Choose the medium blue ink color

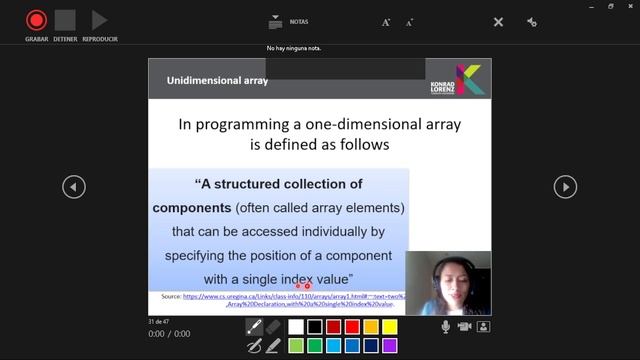[x=352, y=346]
